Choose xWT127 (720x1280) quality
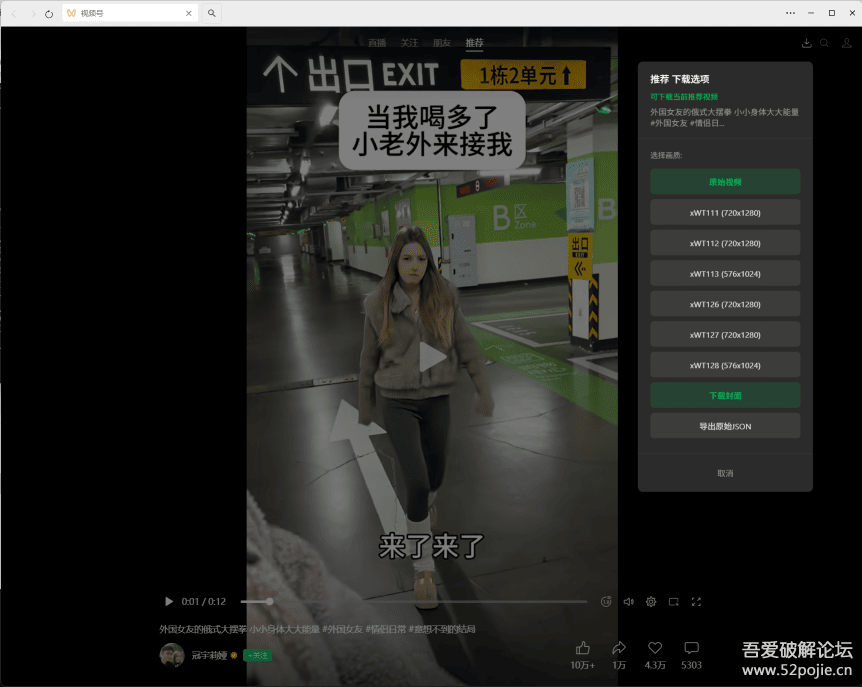 725,335
